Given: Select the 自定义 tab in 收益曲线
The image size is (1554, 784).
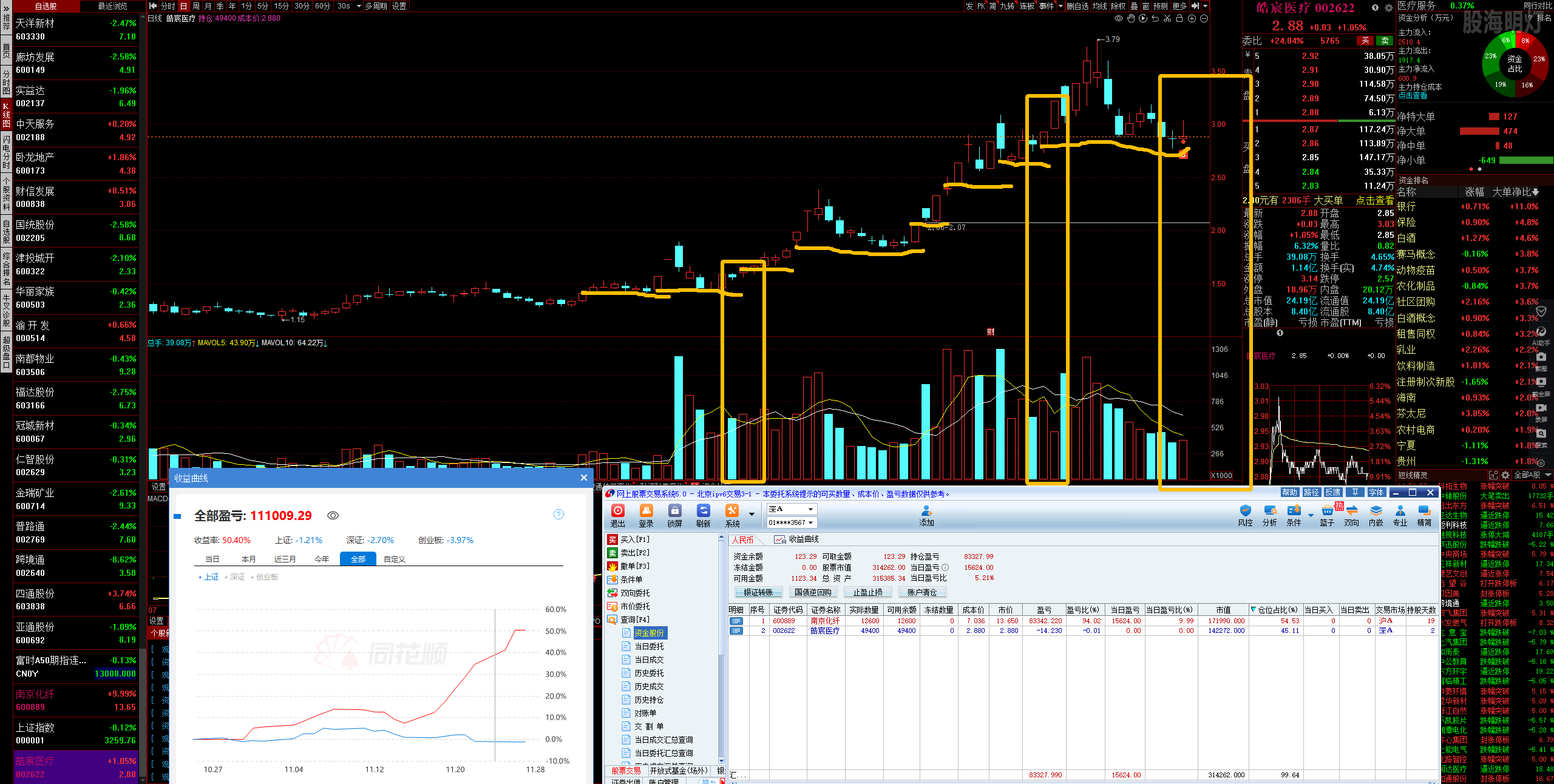Looking at the screenshot, I should [x=395, y=559].
